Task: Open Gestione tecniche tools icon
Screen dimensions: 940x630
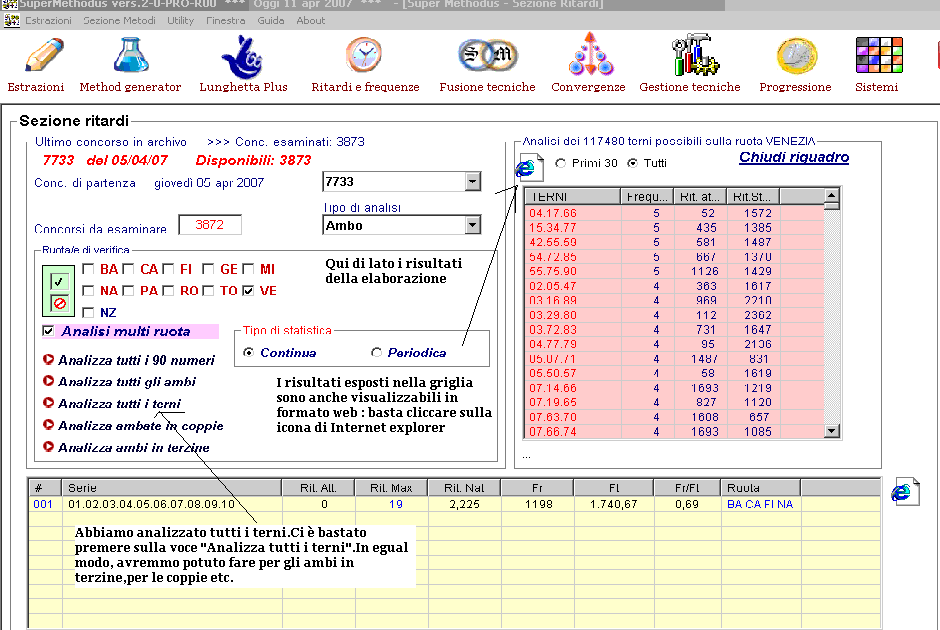Action: point(694,55)
